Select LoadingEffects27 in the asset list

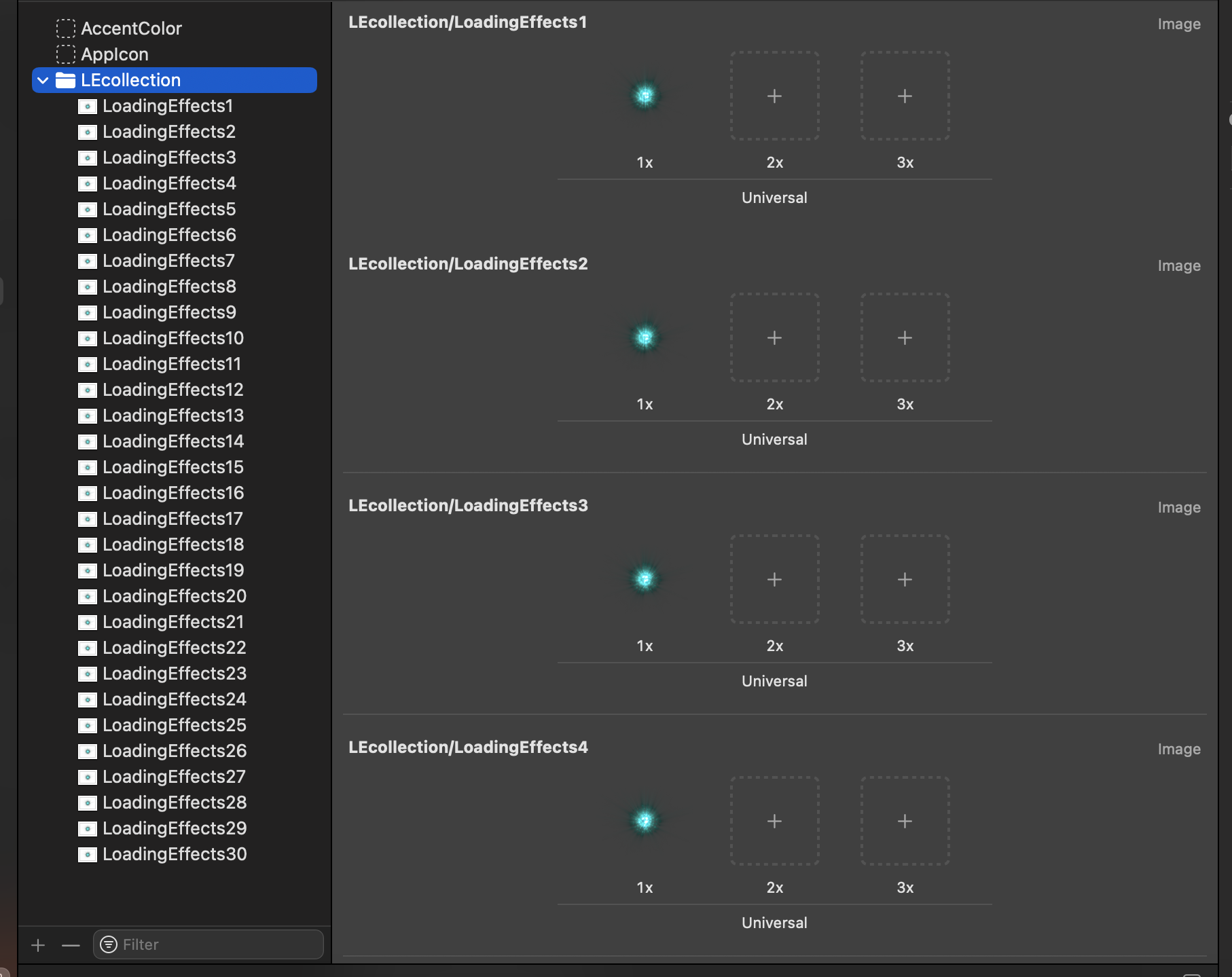[174, 777]
